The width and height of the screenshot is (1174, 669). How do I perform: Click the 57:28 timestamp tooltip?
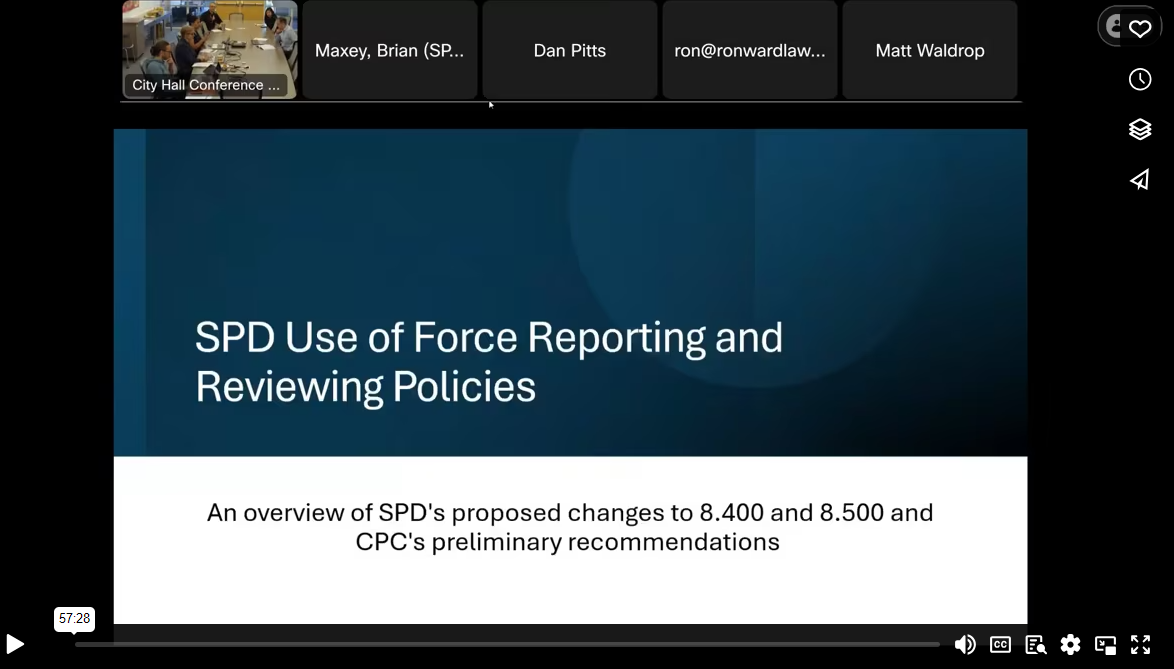tap(74, 619)
